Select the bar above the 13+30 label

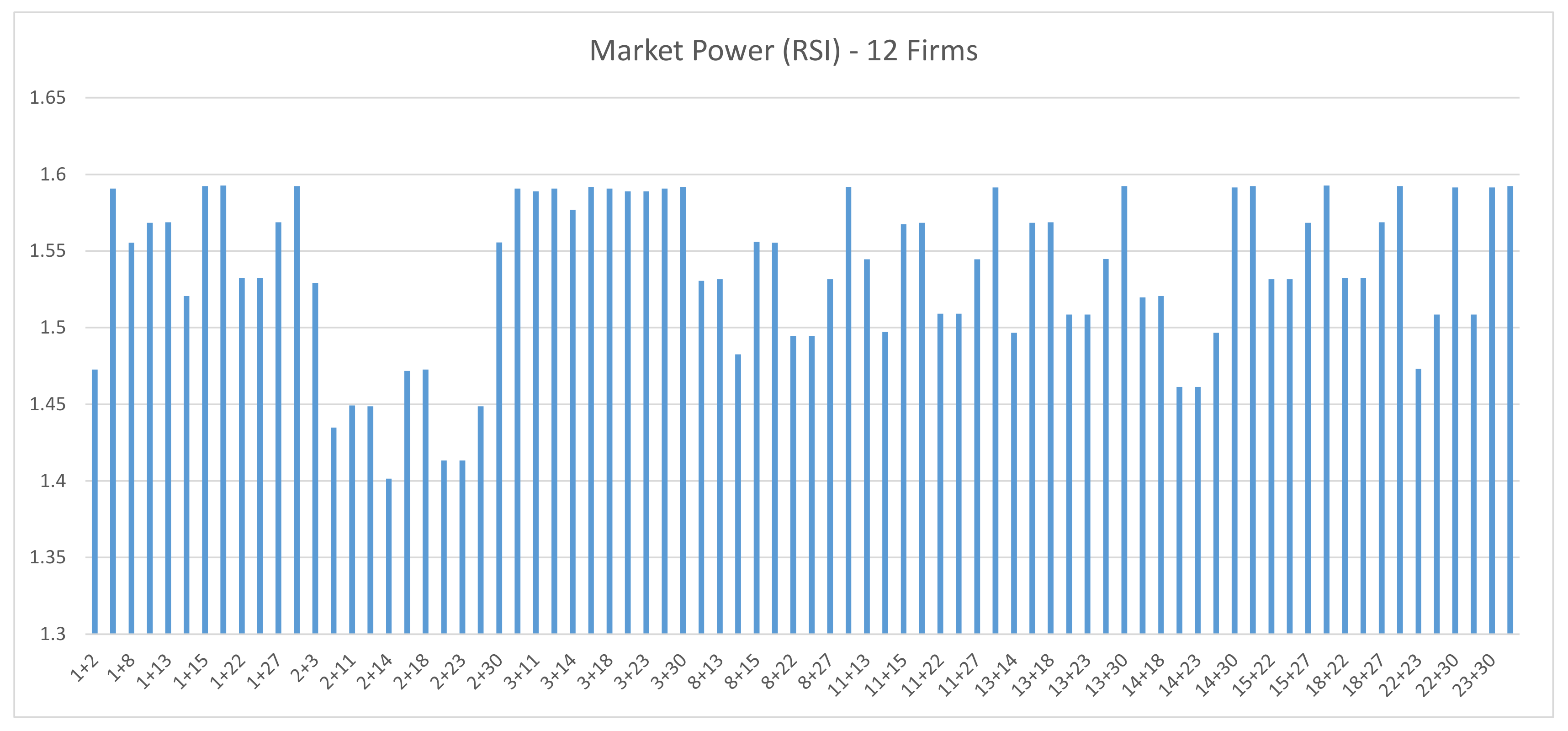pyautogui.click(x=1124, y=410)
